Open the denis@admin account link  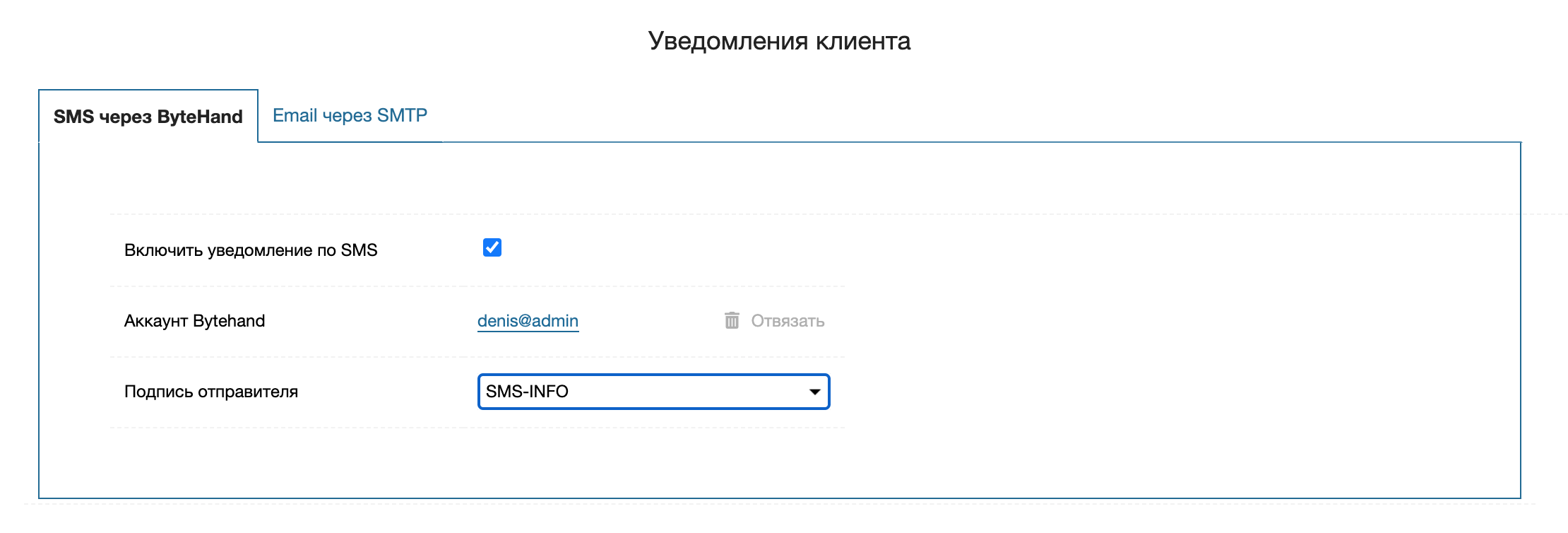[528, 321]
